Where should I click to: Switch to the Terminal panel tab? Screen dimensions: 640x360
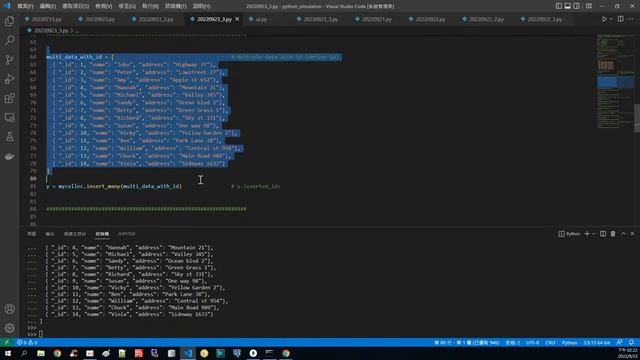tap(102, 234)
